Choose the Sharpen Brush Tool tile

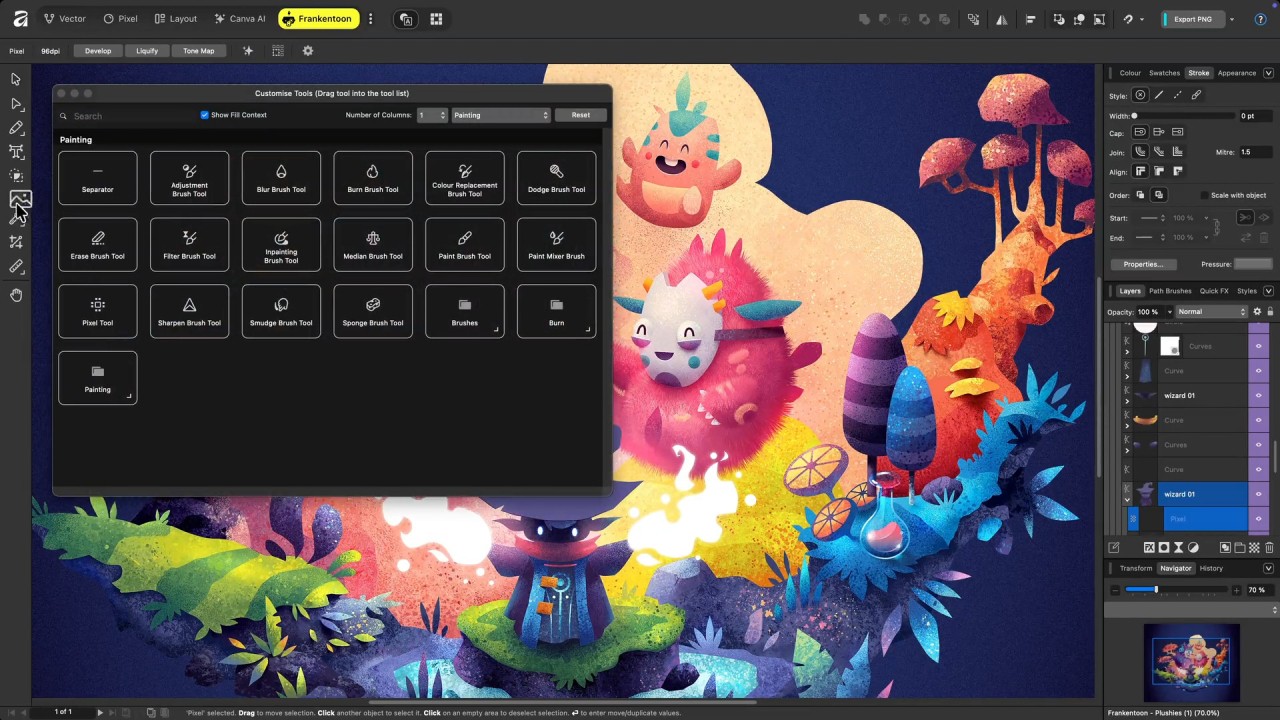(189, 311)
